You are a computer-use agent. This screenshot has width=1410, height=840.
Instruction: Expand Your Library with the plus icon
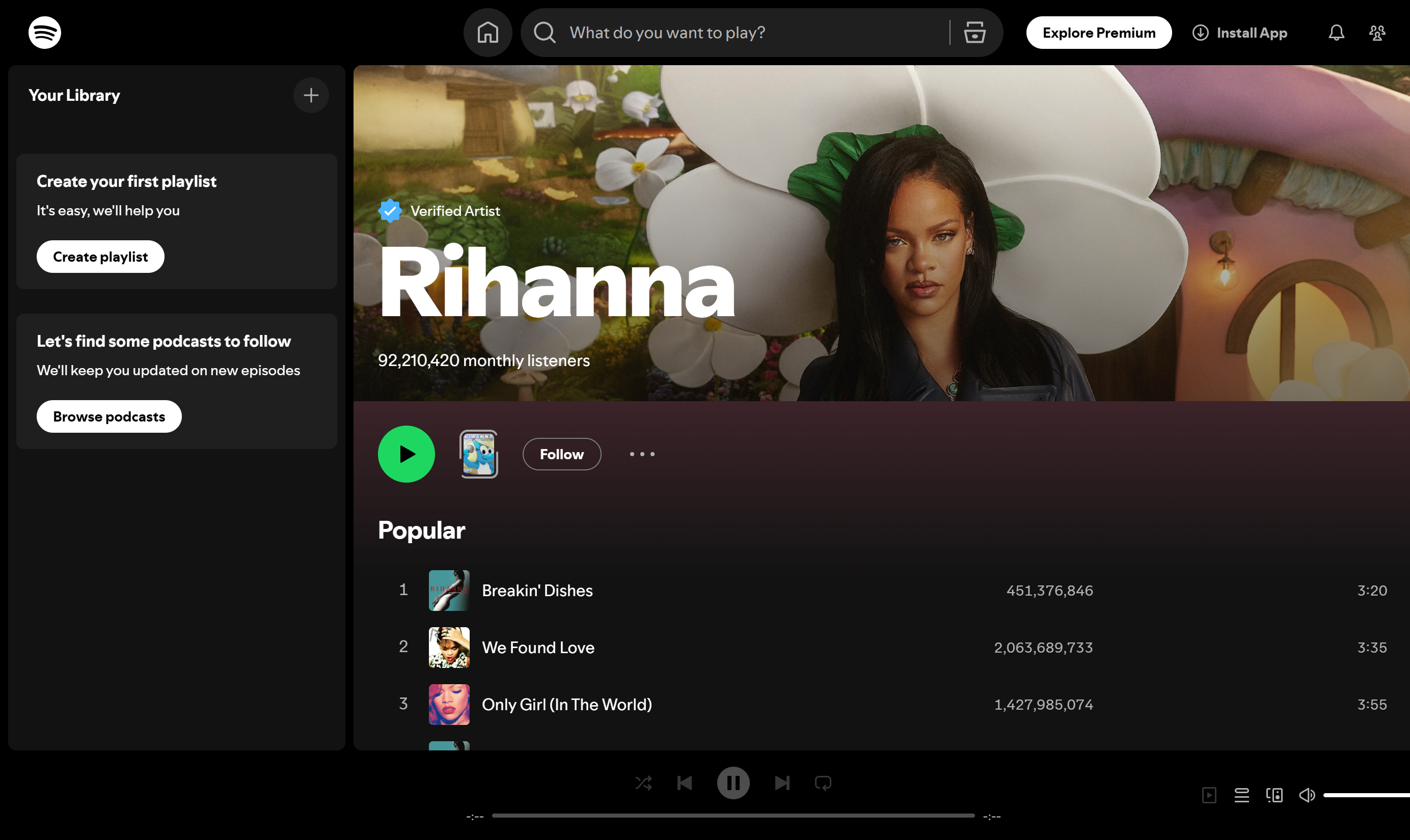[x=311, y=95]
